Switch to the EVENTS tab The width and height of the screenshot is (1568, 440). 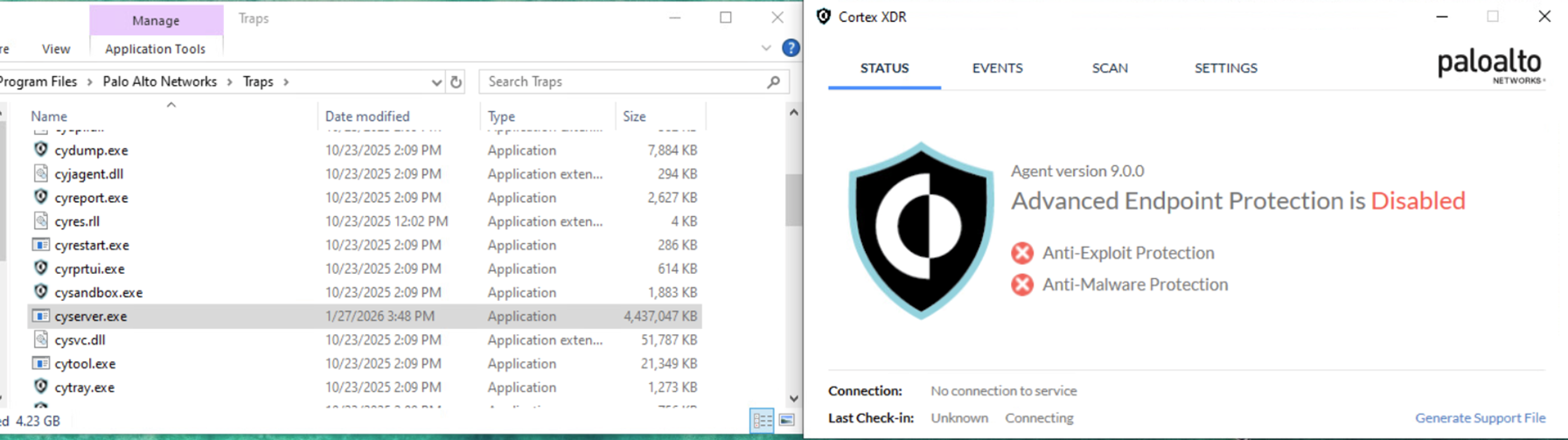(997, 67)
